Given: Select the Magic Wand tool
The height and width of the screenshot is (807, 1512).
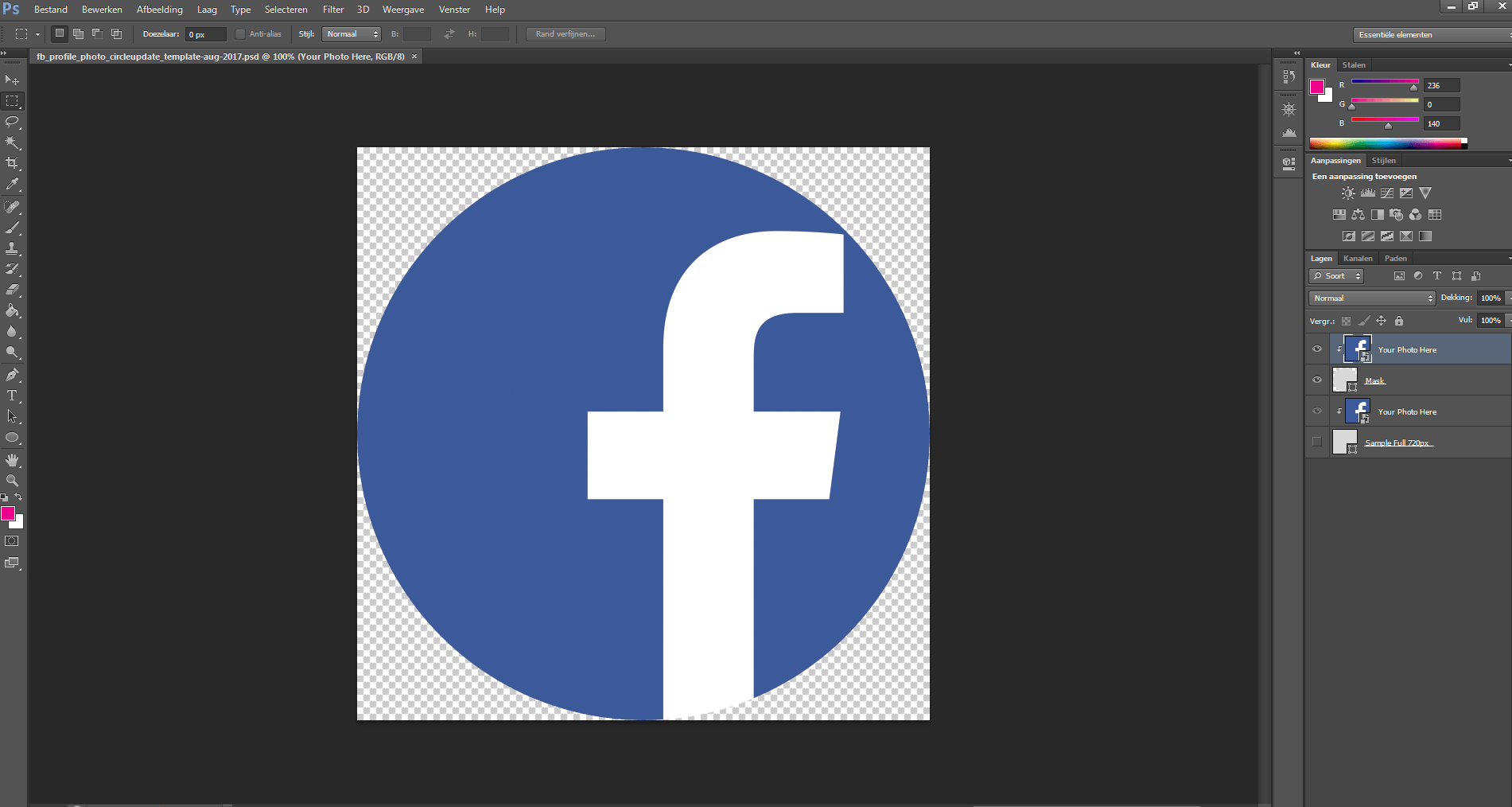Looking at the screenshot, I should point(12,142).
